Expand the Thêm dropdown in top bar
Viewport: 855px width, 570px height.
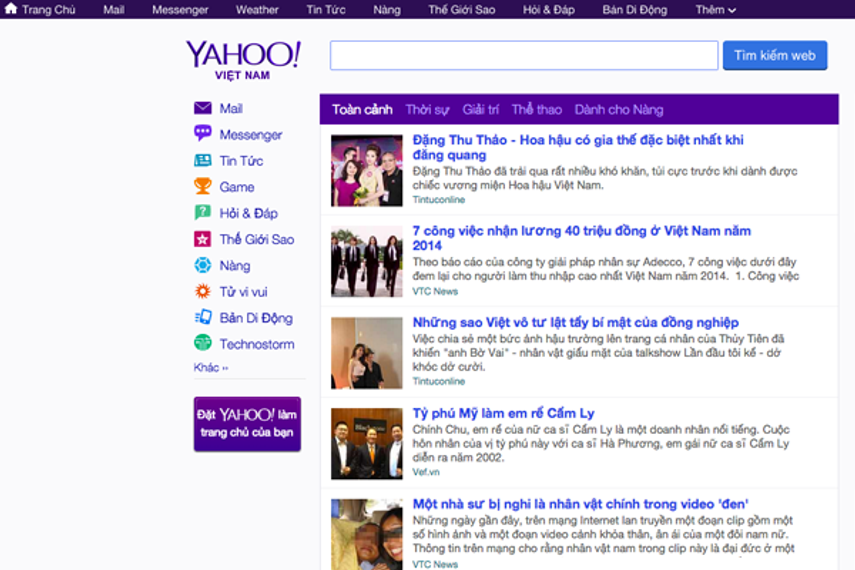click(x=715, y=10)
